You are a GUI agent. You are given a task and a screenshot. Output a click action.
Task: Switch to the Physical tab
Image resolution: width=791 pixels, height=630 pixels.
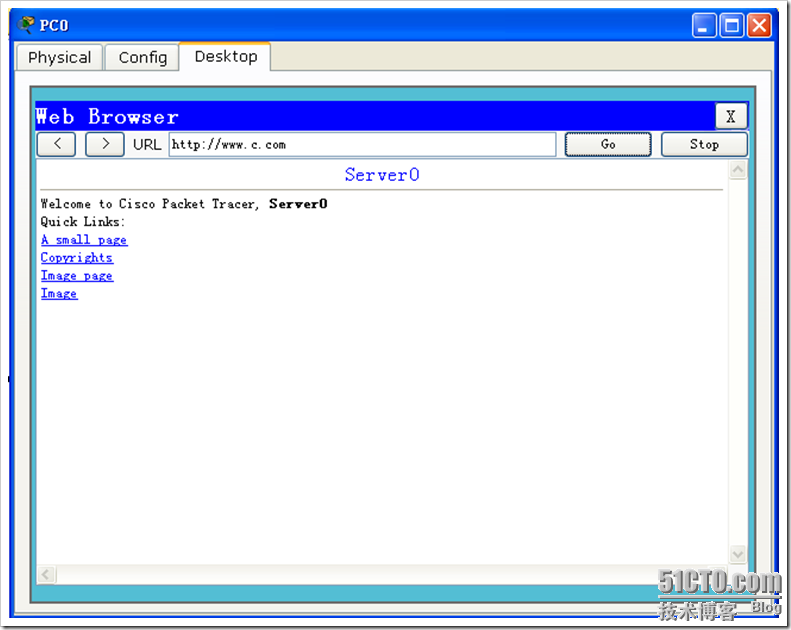pos(60,58)
